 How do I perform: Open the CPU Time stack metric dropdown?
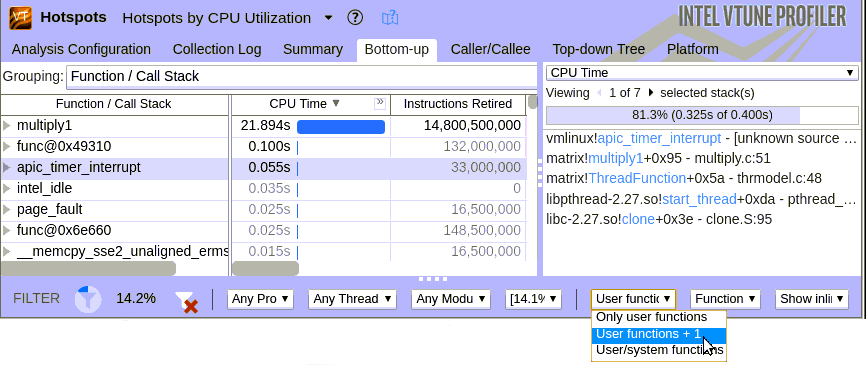702,72
